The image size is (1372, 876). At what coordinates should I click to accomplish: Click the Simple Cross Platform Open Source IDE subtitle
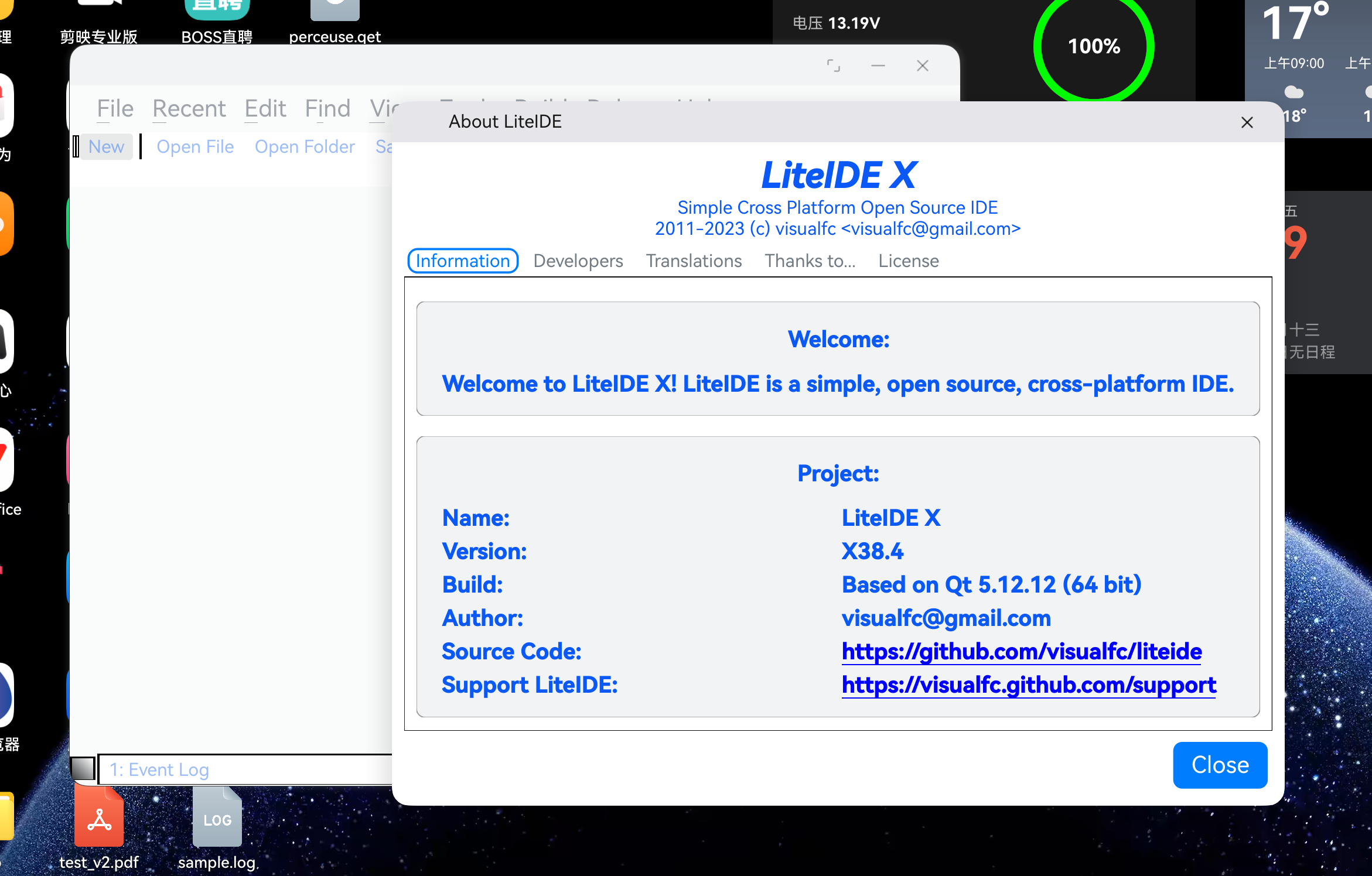[x=838, y=208]
